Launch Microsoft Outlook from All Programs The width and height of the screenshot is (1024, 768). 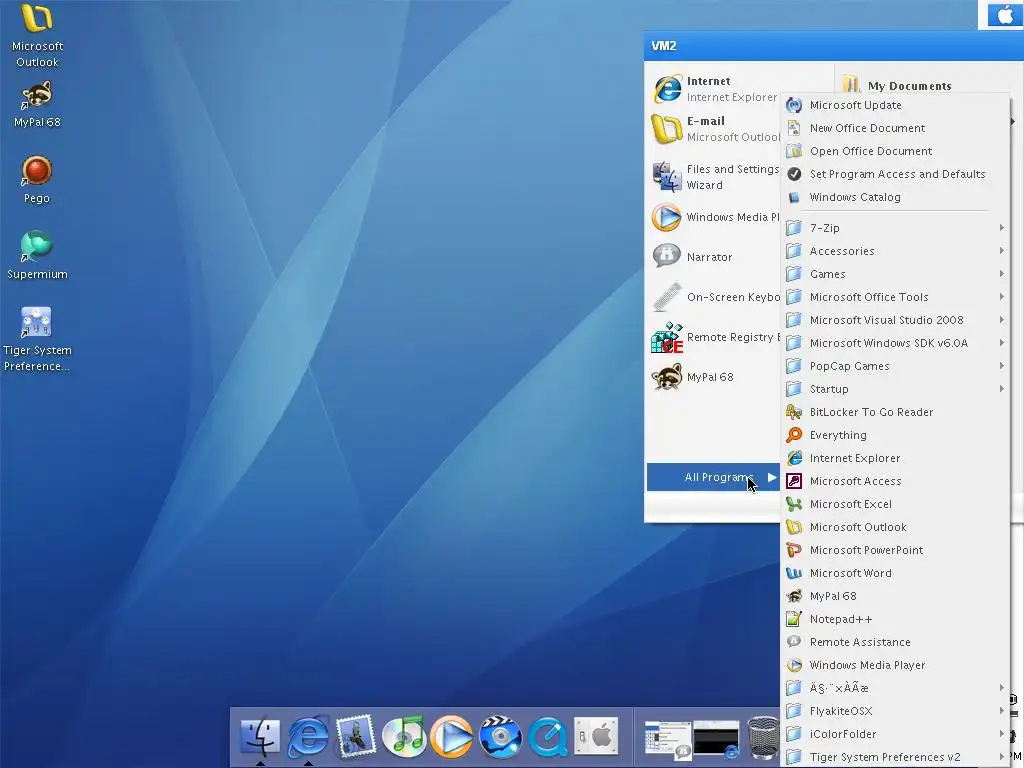point(895,527)
